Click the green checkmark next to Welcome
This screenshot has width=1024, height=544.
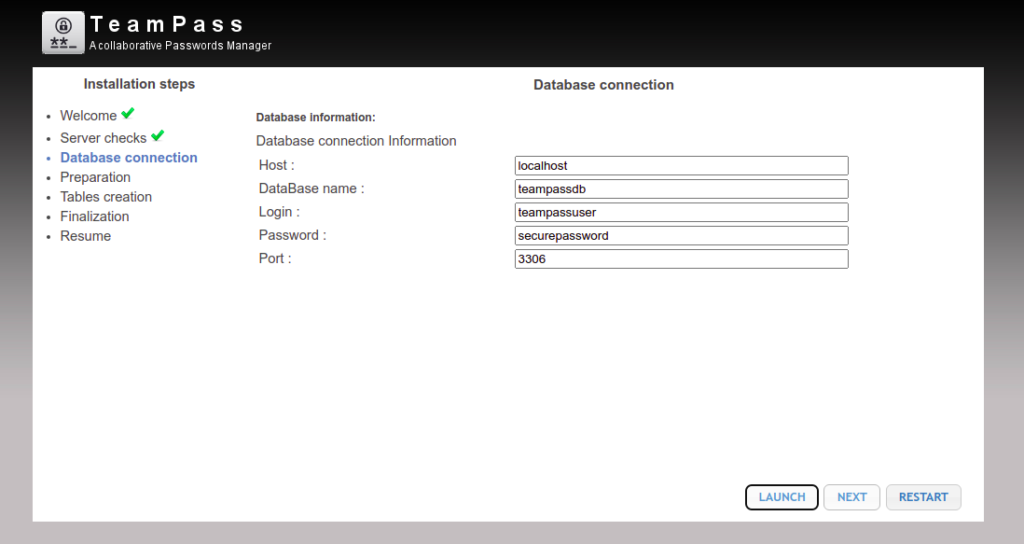128,114
